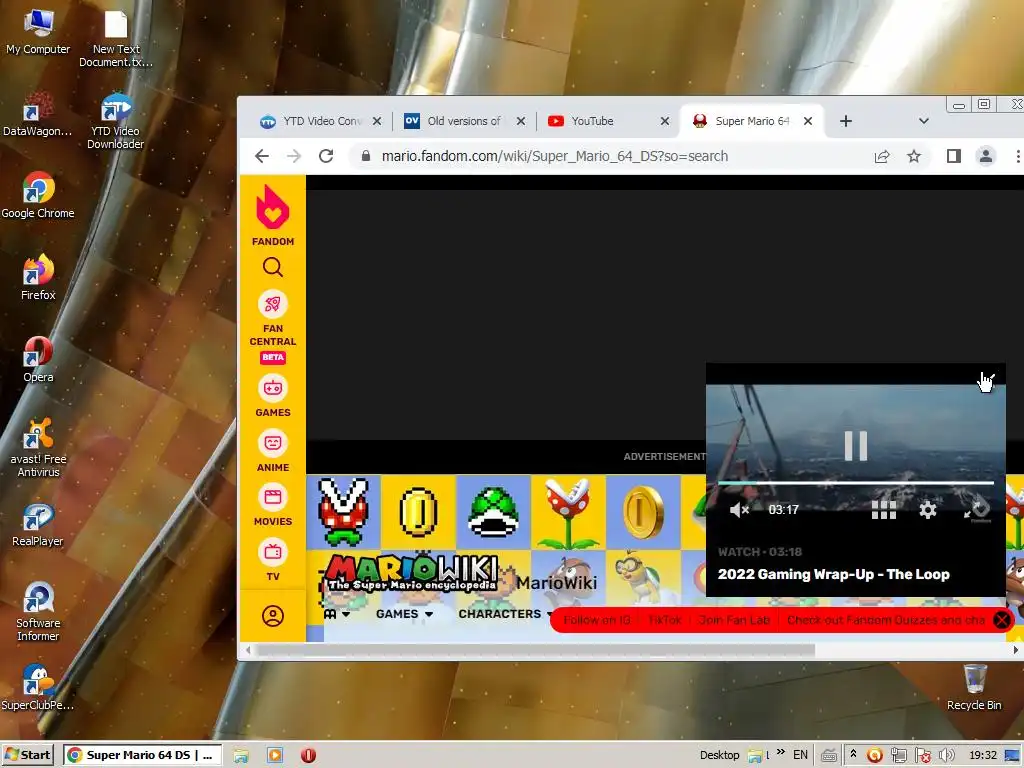
Task: Open Movies section in Fandom sidebar
Action: [273, 505]
